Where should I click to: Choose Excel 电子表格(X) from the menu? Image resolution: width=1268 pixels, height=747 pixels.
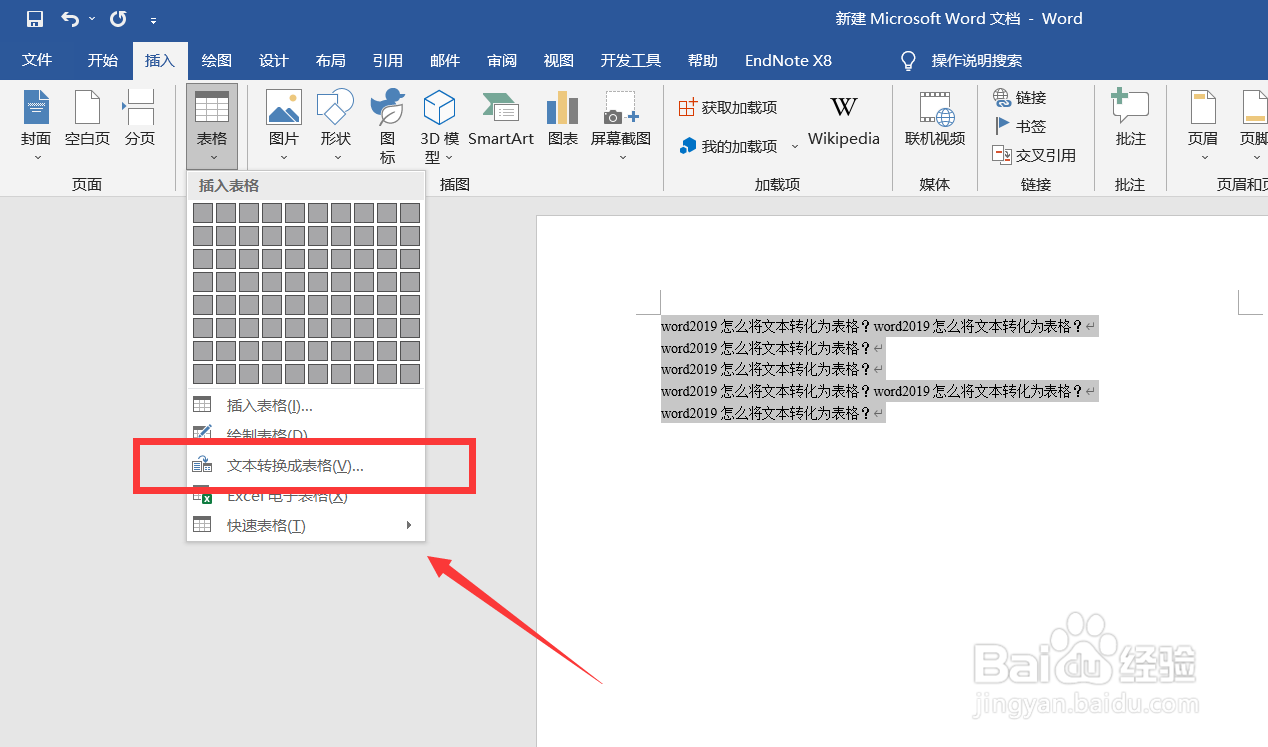[306, 496]
